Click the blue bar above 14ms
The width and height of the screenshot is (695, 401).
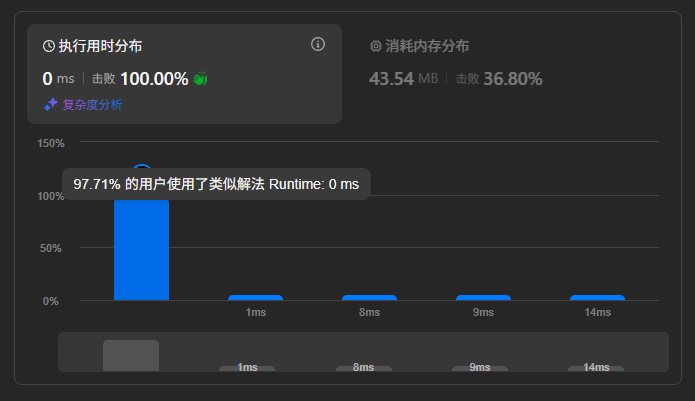point(597,298)
